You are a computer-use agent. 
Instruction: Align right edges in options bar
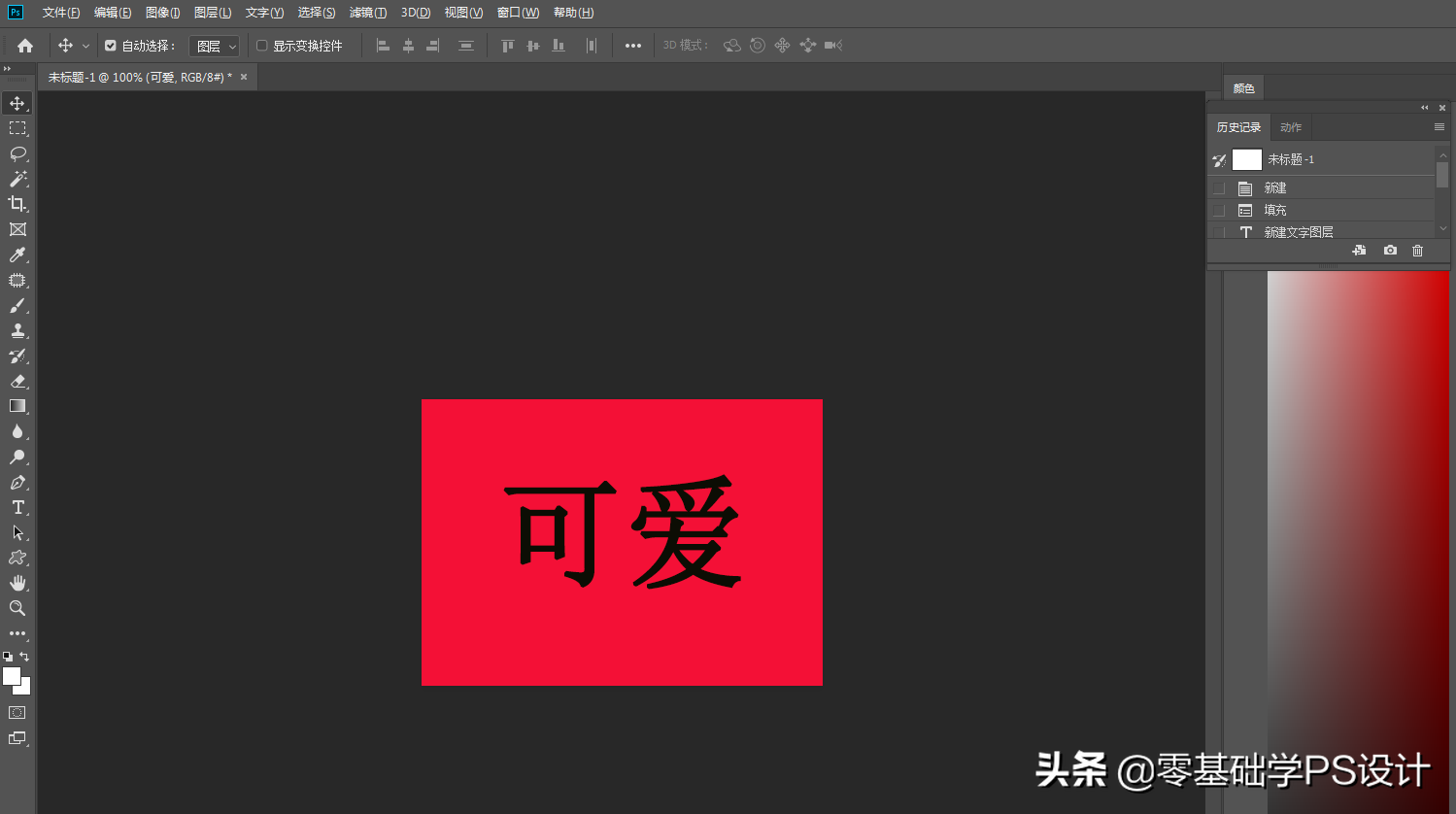(x=433, y=46)
